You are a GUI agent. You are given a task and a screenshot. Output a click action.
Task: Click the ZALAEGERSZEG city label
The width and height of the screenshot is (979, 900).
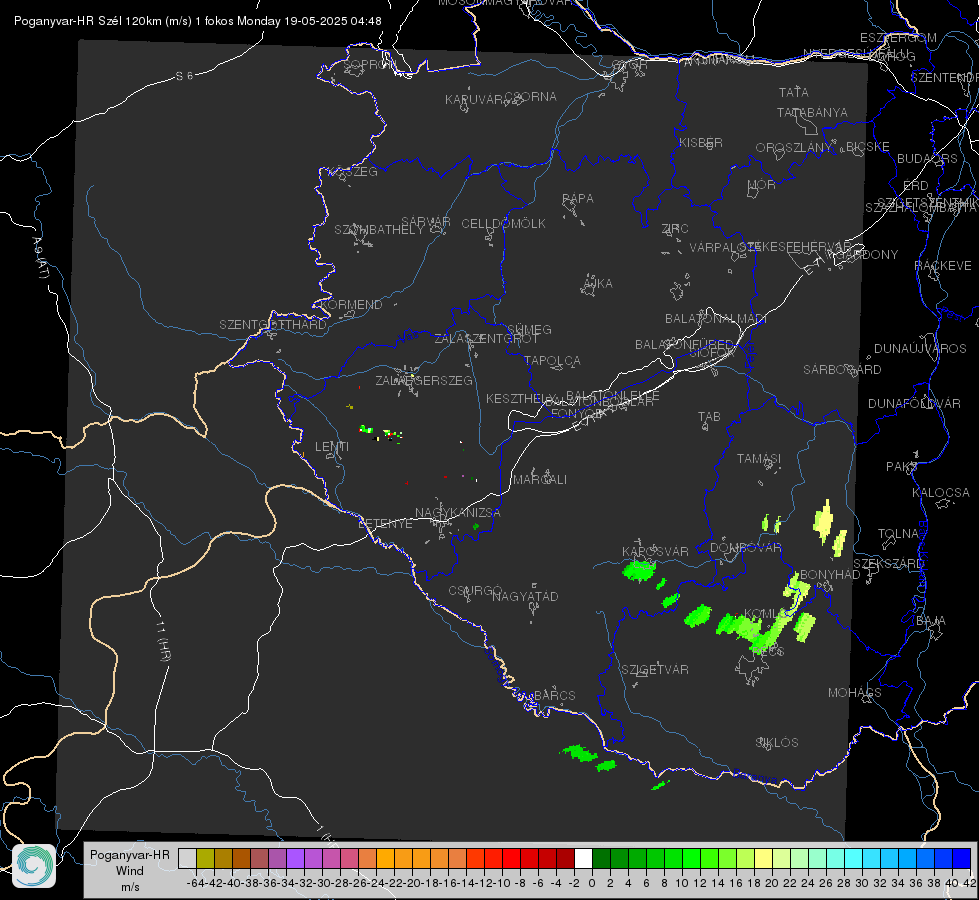point(423,380)
